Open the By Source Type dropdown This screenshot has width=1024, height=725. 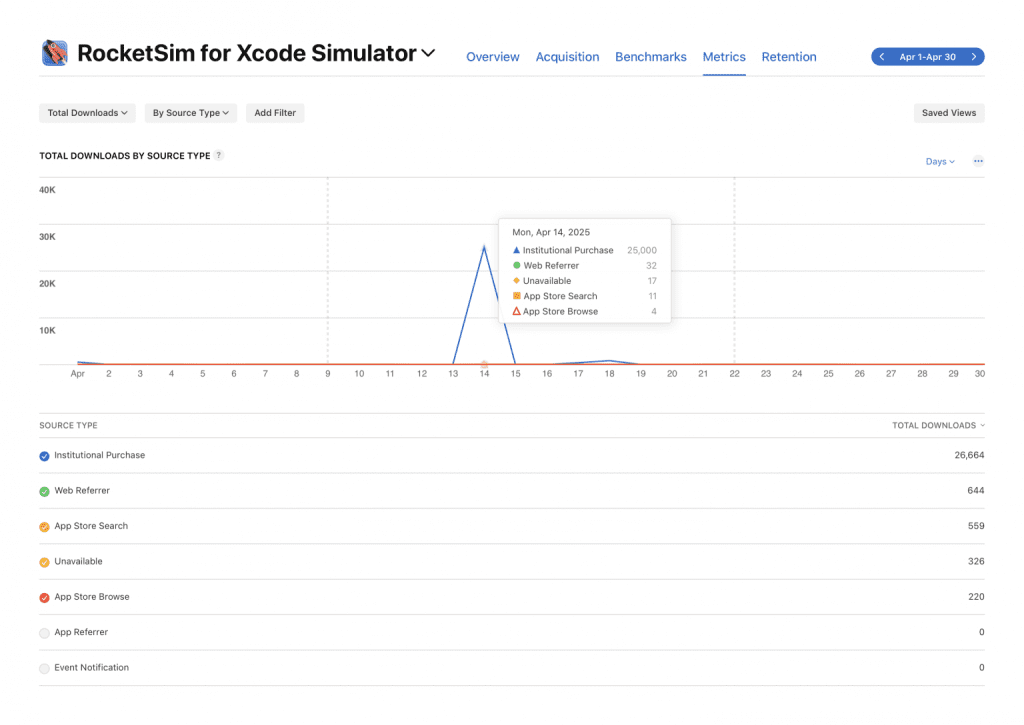(x=191, y=113)
